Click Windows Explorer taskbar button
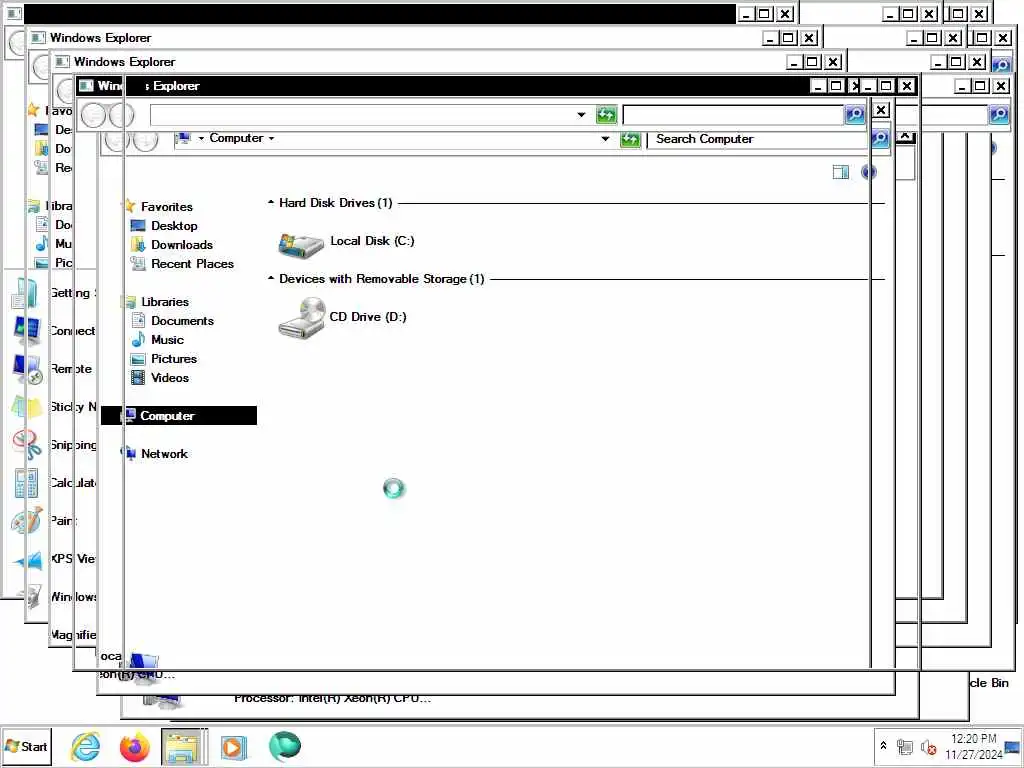1024x768 pixels. point(184,746)
